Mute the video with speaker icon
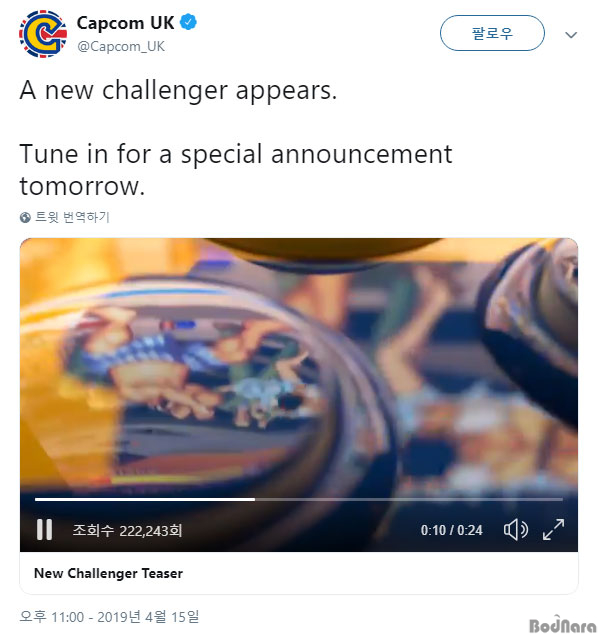The width and height of the screenshot is (600, 636). pos(516,530)
